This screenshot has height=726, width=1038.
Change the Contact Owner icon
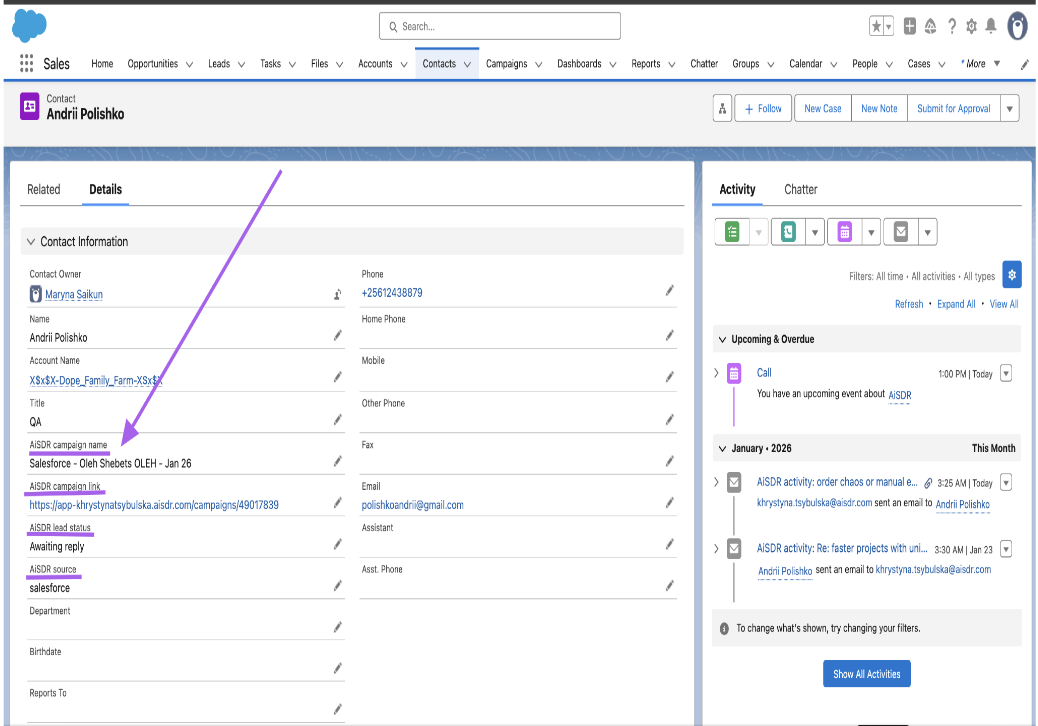338,295
